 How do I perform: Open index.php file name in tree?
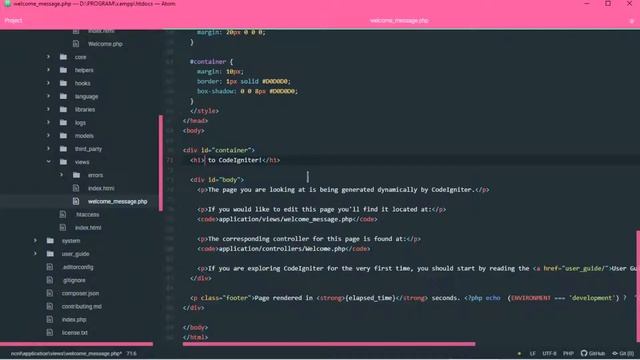point(74,320)
